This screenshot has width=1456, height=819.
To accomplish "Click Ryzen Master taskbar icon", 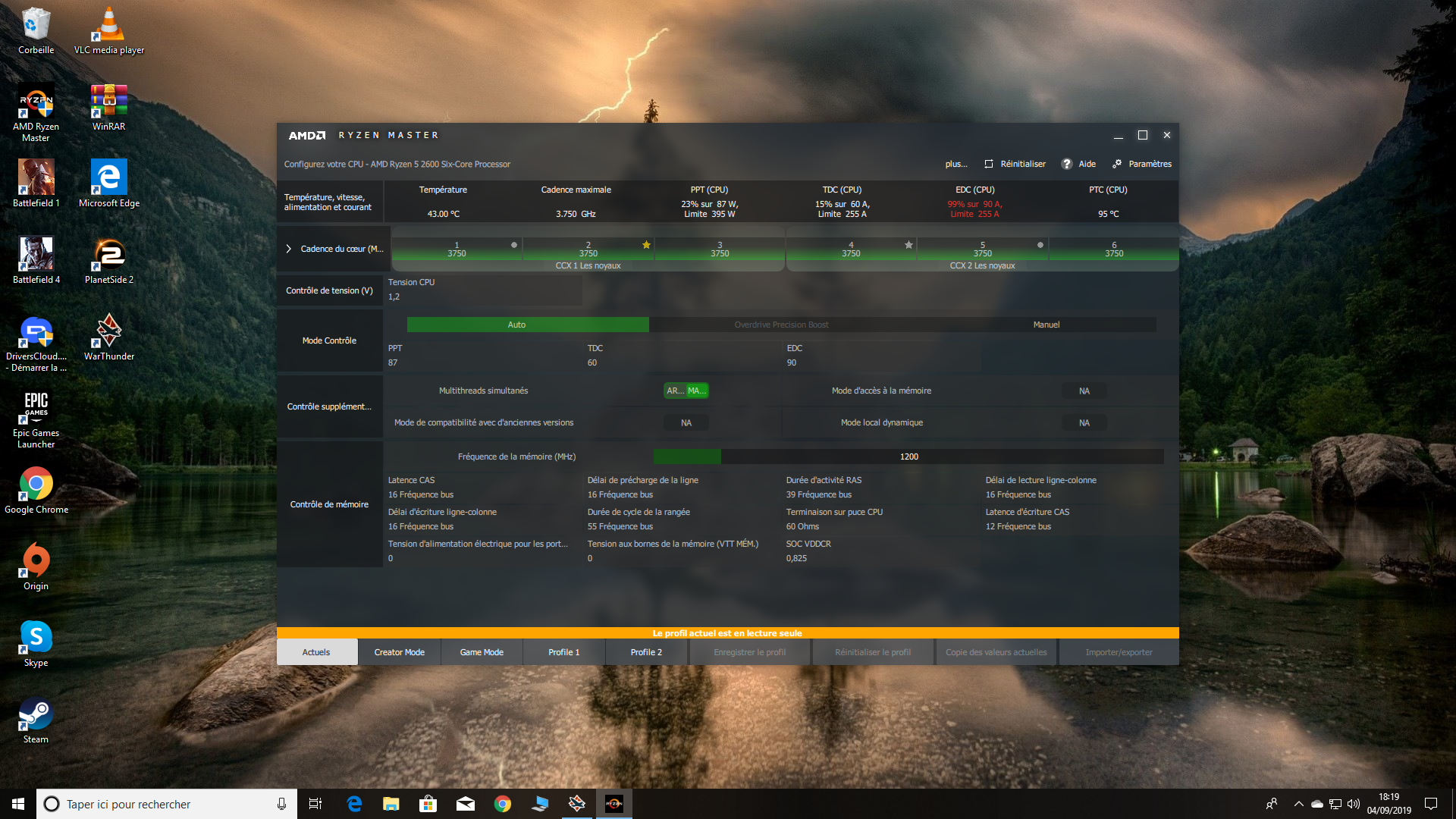I will point(614,804).
